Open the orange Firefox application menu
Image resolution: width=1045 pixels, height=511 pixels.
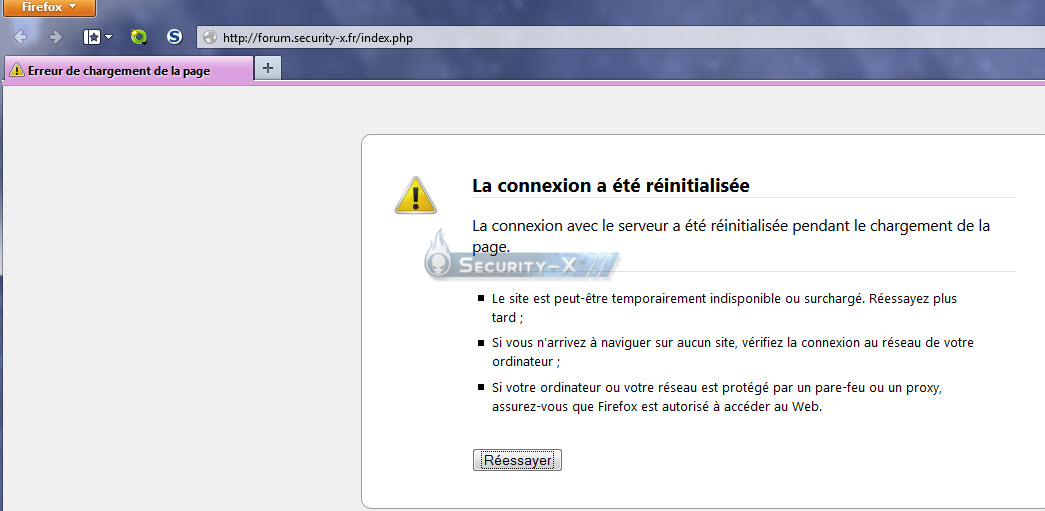49,7
